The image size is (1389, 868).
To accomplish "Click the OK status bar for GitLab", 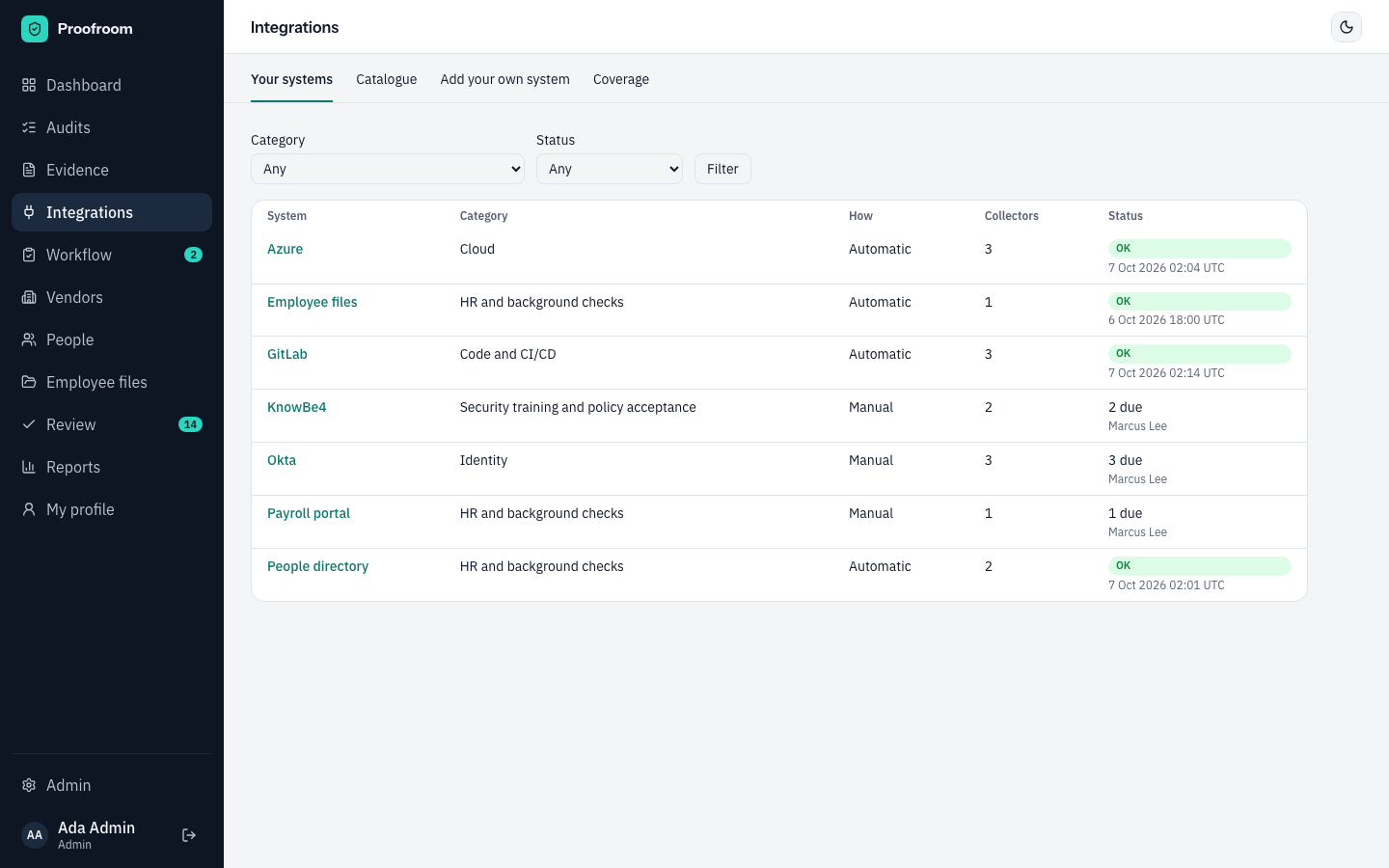I will [1199, 354].
